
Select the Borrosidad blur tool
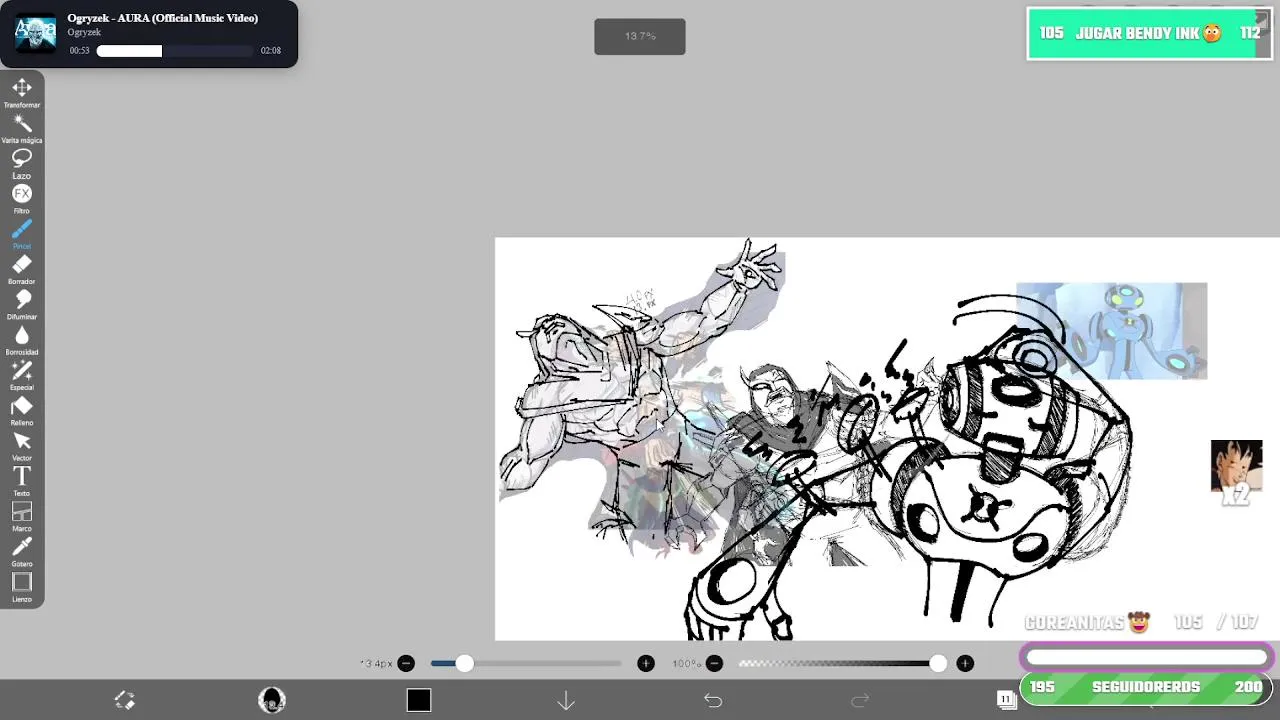(x=22, y=340)
